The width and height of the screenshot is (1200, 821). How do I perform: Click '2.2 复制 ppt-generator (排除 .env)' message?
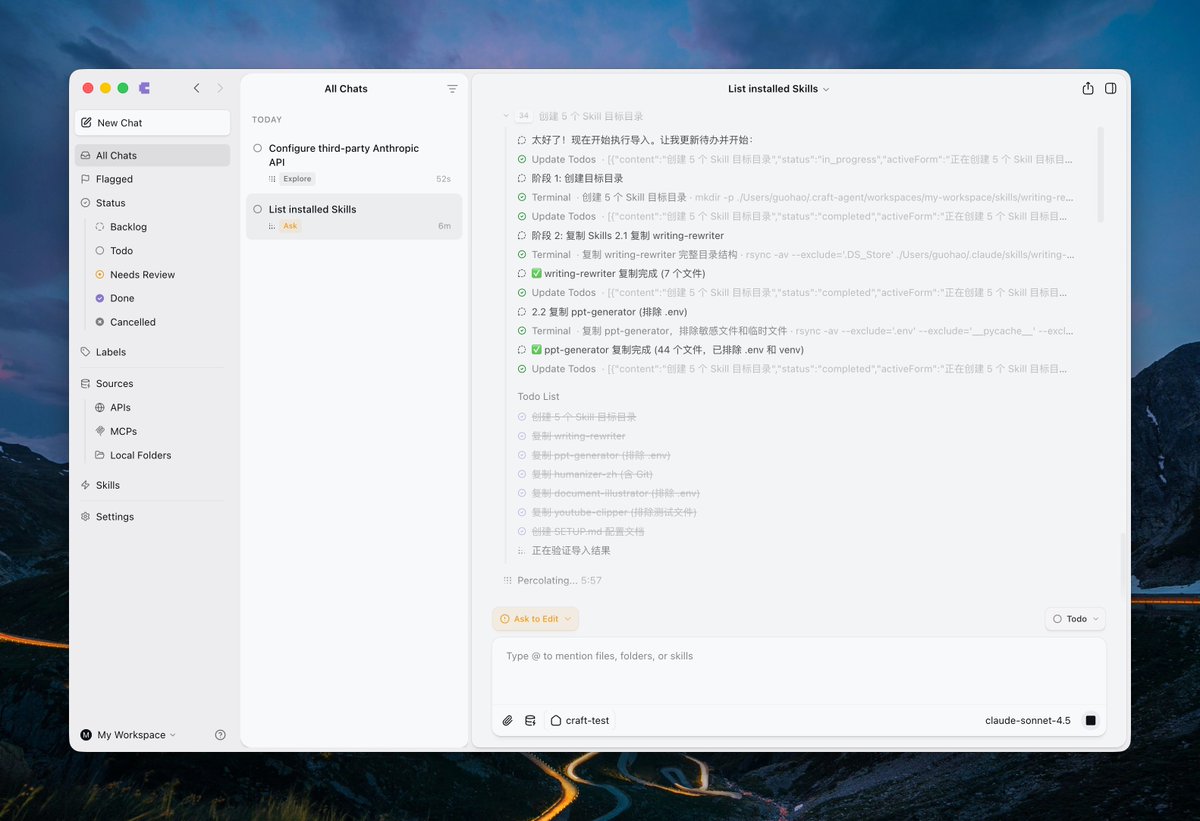(609, 312)
